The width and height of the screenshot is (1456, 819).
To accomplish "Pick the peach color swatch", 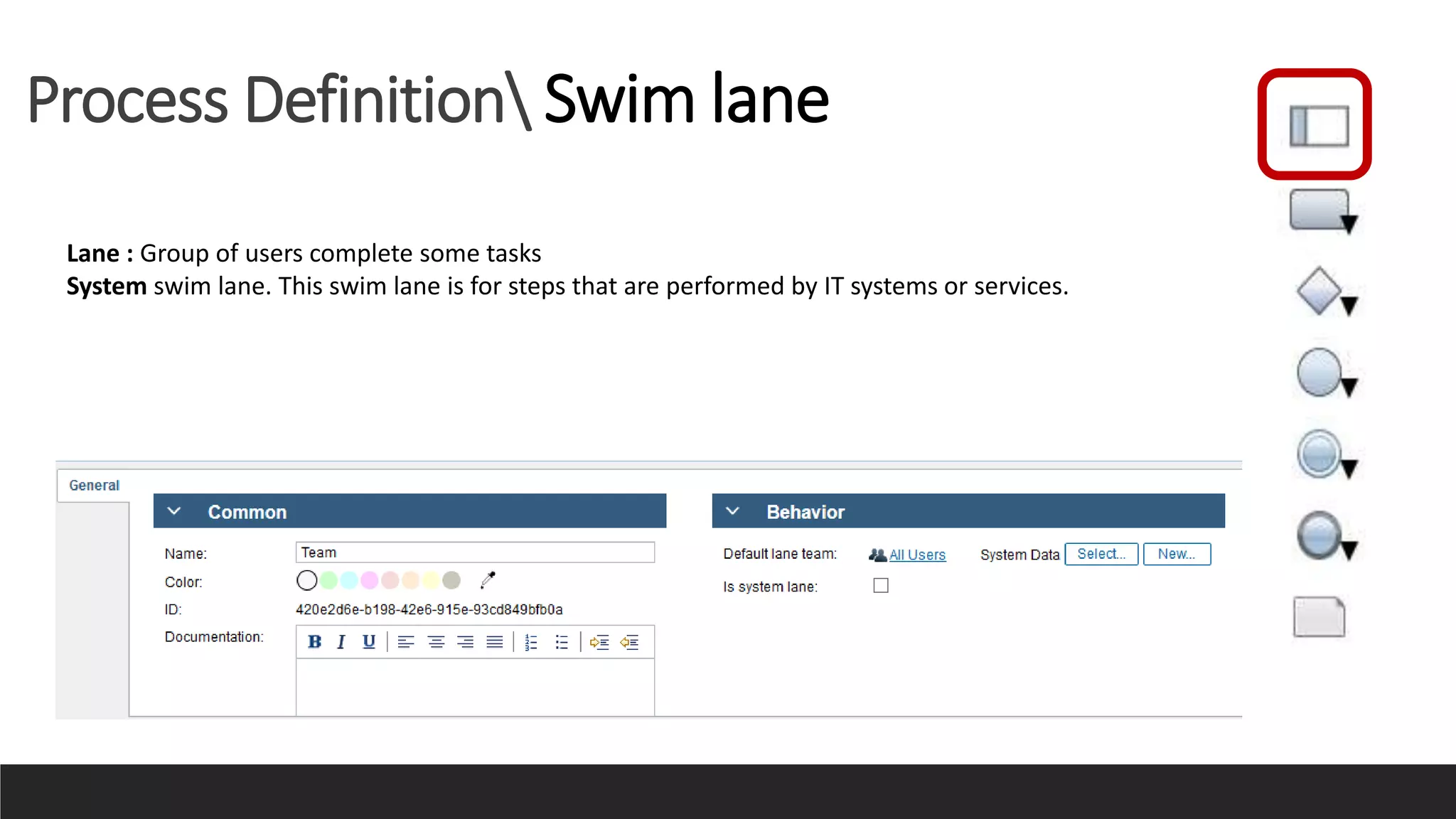I will pos(411,581).
